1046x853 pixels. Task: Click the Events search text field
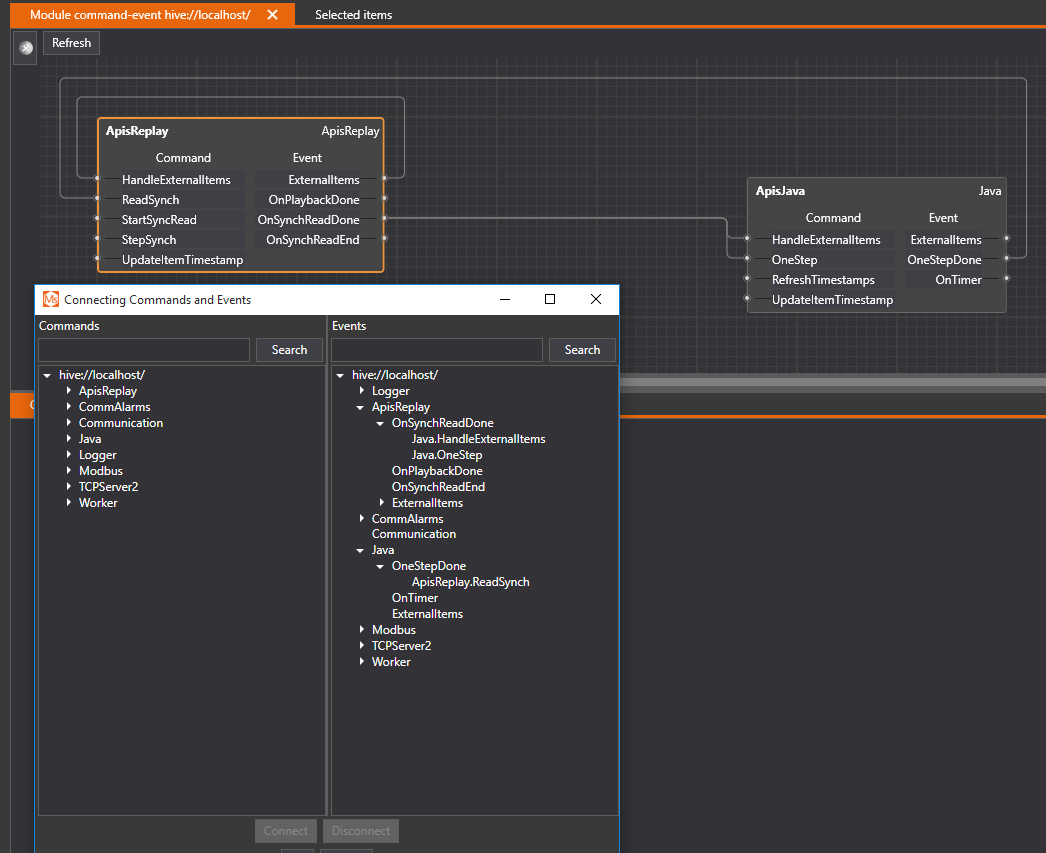coord(436,350)
